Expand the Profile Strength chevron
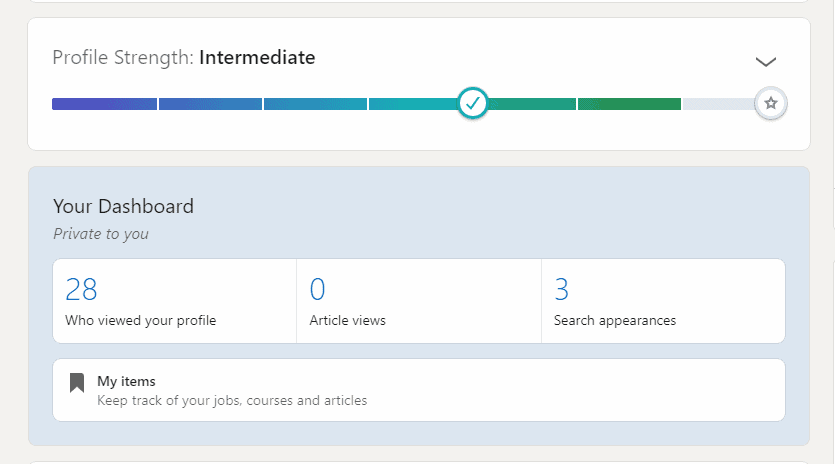The height and width of the screenshot is (464, 835). click(x=765, y=62)
